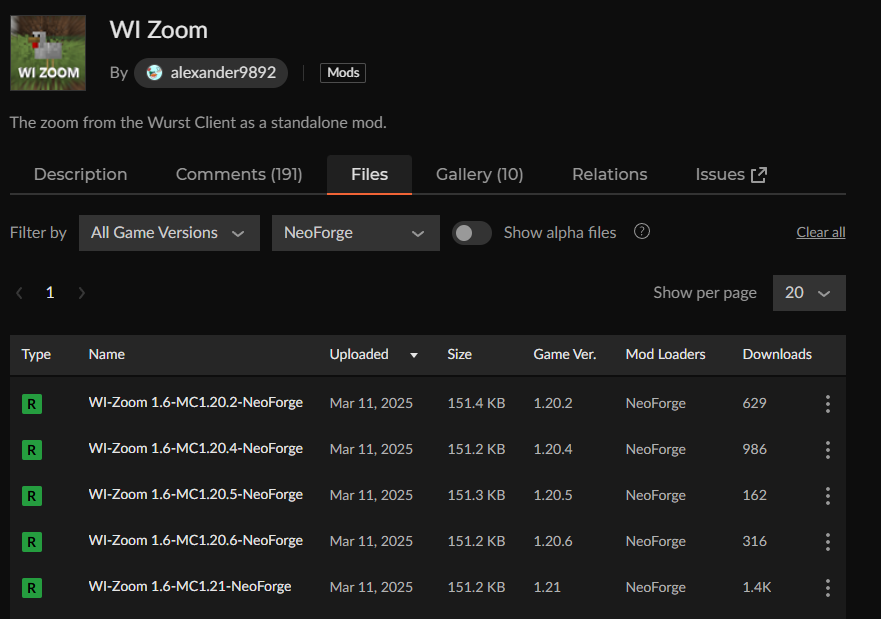Expand the NeoForge mod loader filter
The height and width of the screenshot is (619, 881).
355,233
